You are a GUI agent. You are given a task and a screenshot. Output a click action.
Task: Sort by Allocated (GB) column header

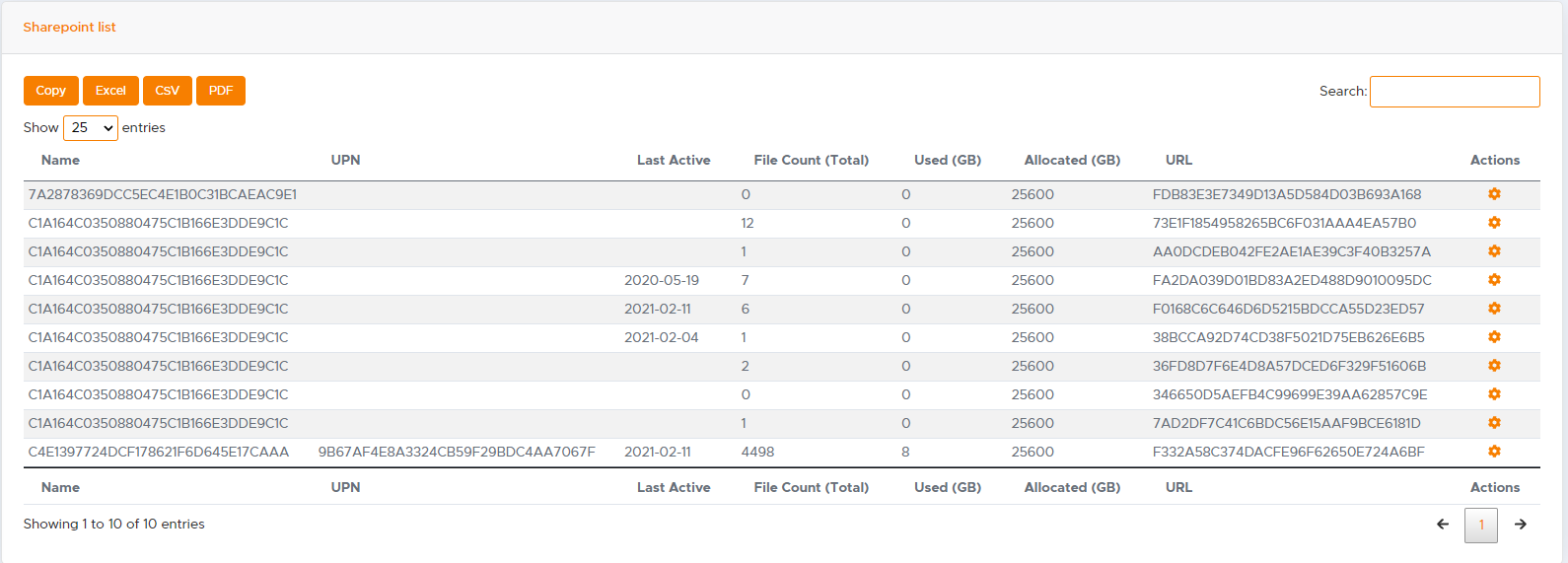click(x=1072, y=160)
